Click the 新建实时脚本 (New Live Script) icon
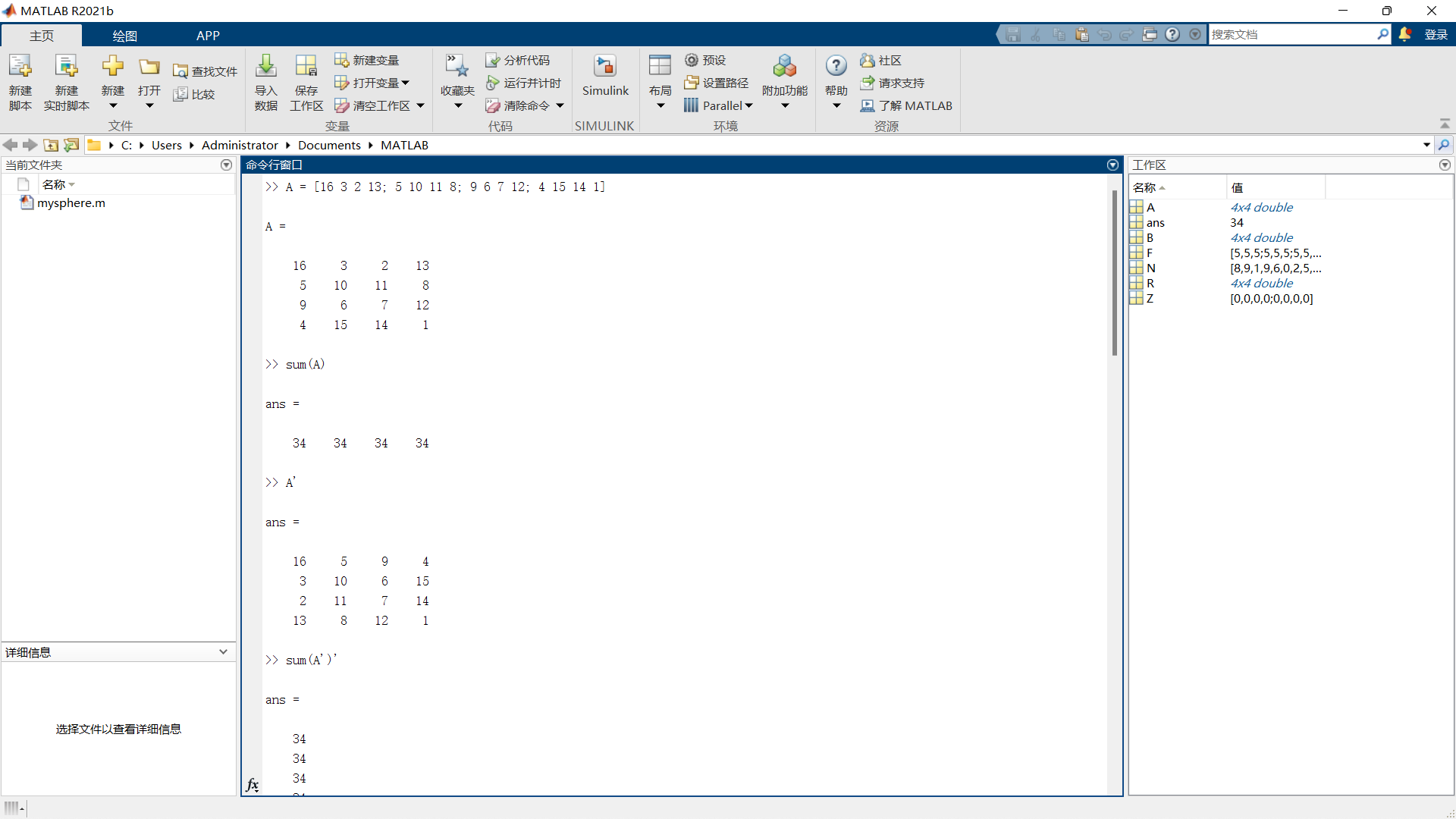Screen dimensions: 1456x819 (x=66, y=67)
